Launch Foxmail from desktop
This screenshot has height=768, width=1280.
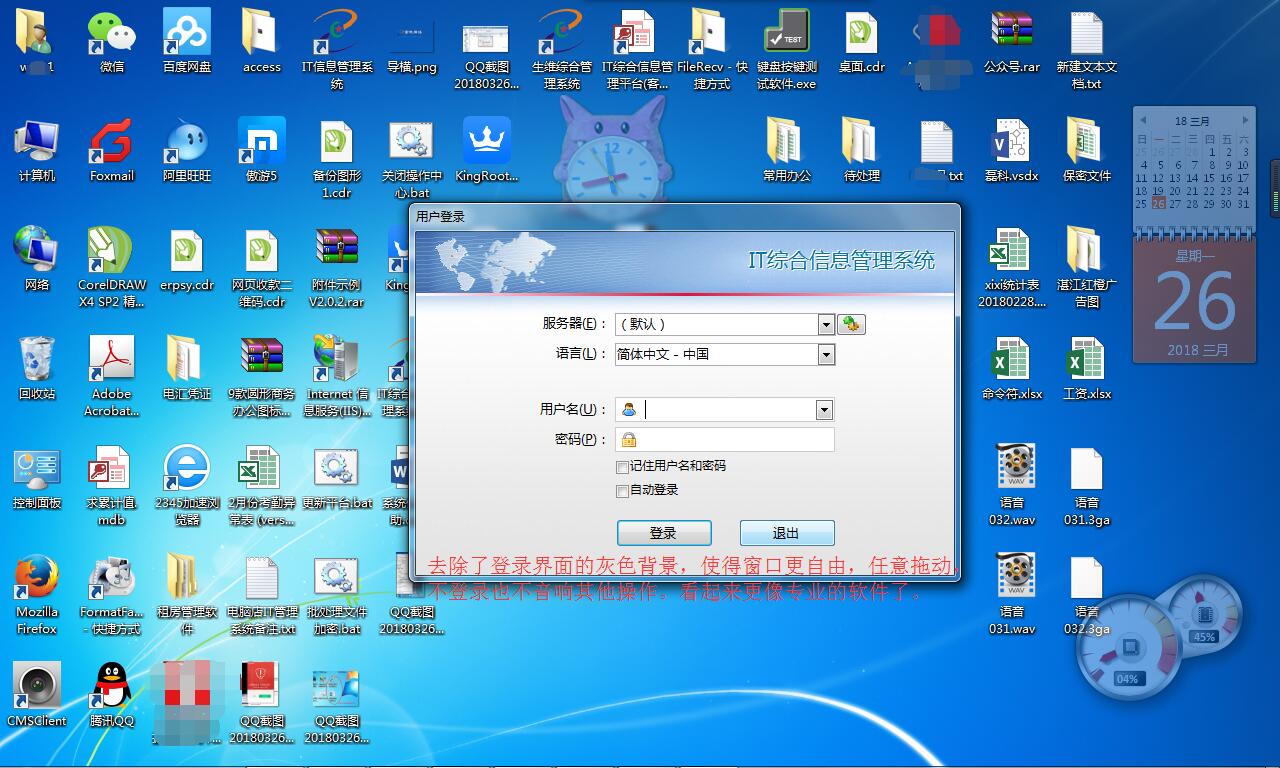(112, 151)
